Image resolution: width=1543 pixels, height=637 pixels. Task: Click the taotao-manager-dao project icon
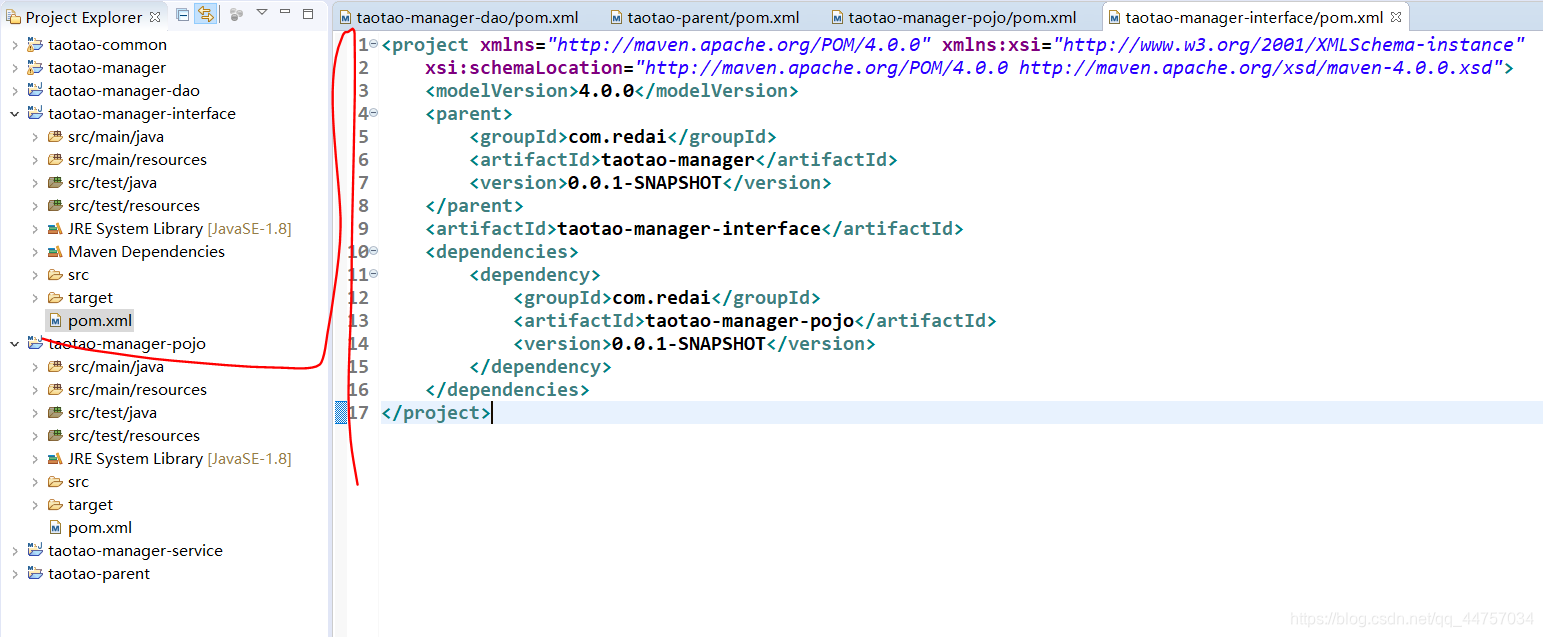coord(35,91)
